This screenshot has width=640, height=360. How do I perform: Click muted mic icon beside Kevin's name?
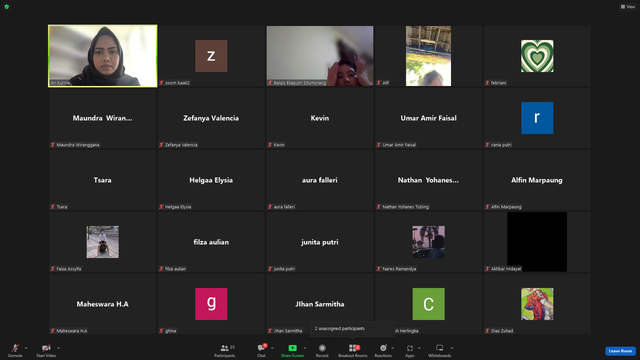click(x=270, y=145)
